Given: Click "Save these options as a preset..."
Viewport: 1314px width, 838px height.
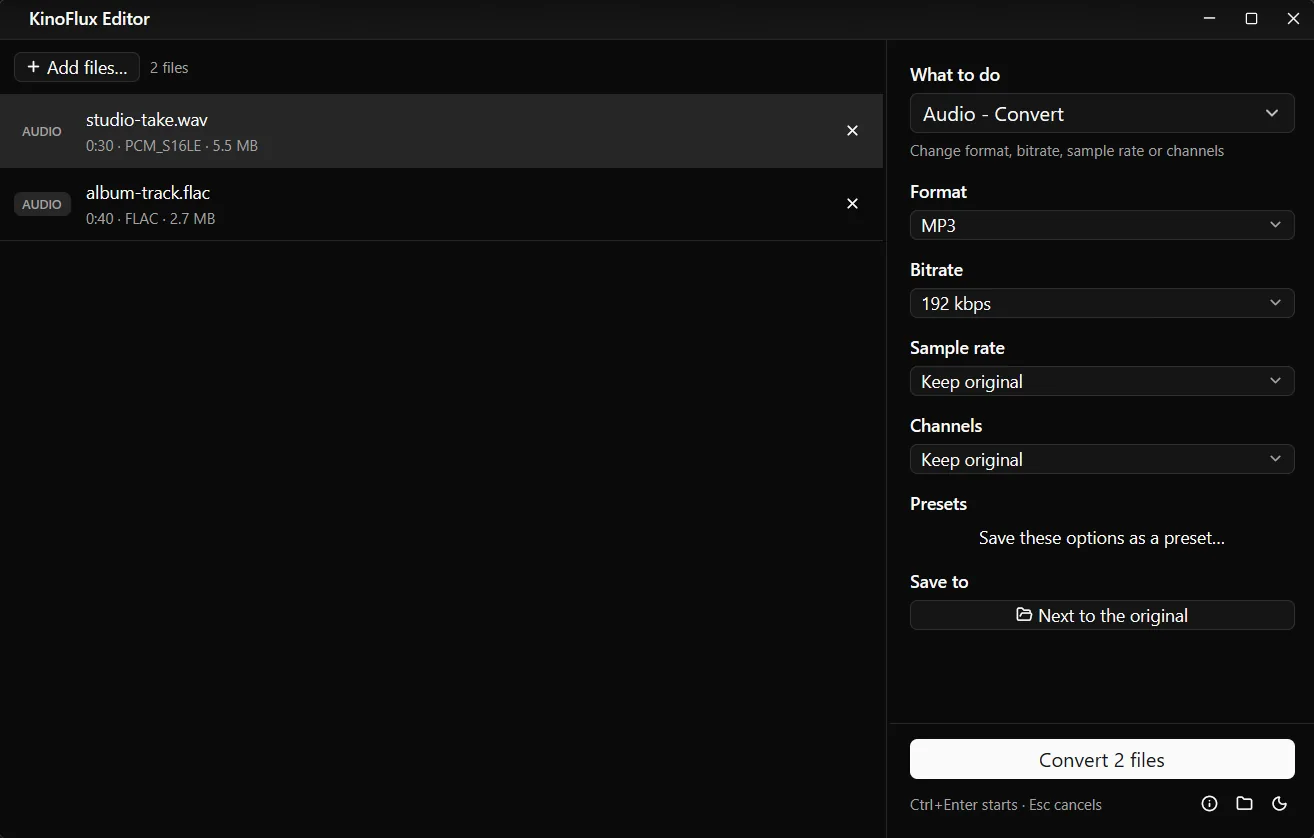Looking at the screenshot, I should tap(1102, 538).
